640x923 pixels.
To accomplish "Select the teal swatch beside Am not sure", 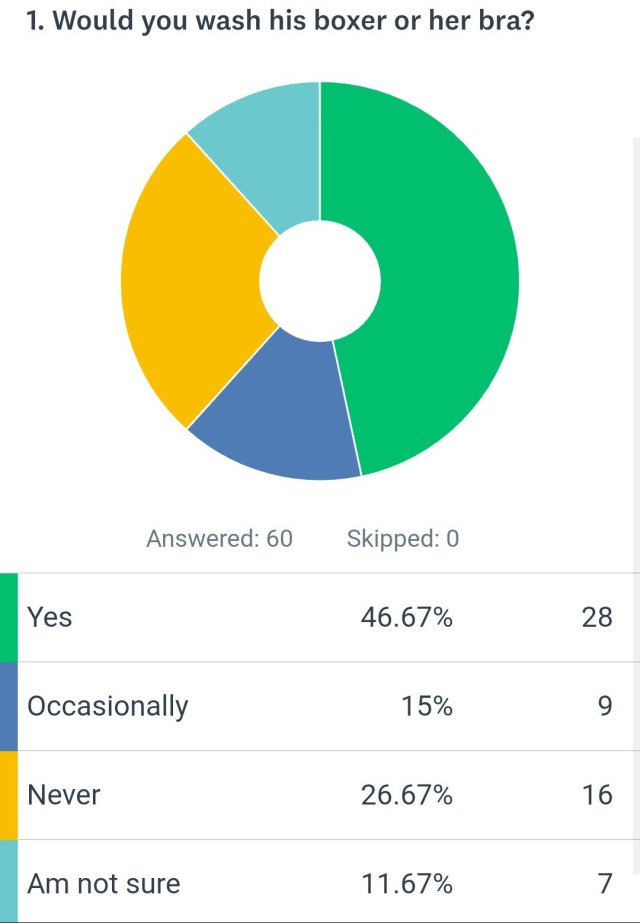I will point(8,882).
